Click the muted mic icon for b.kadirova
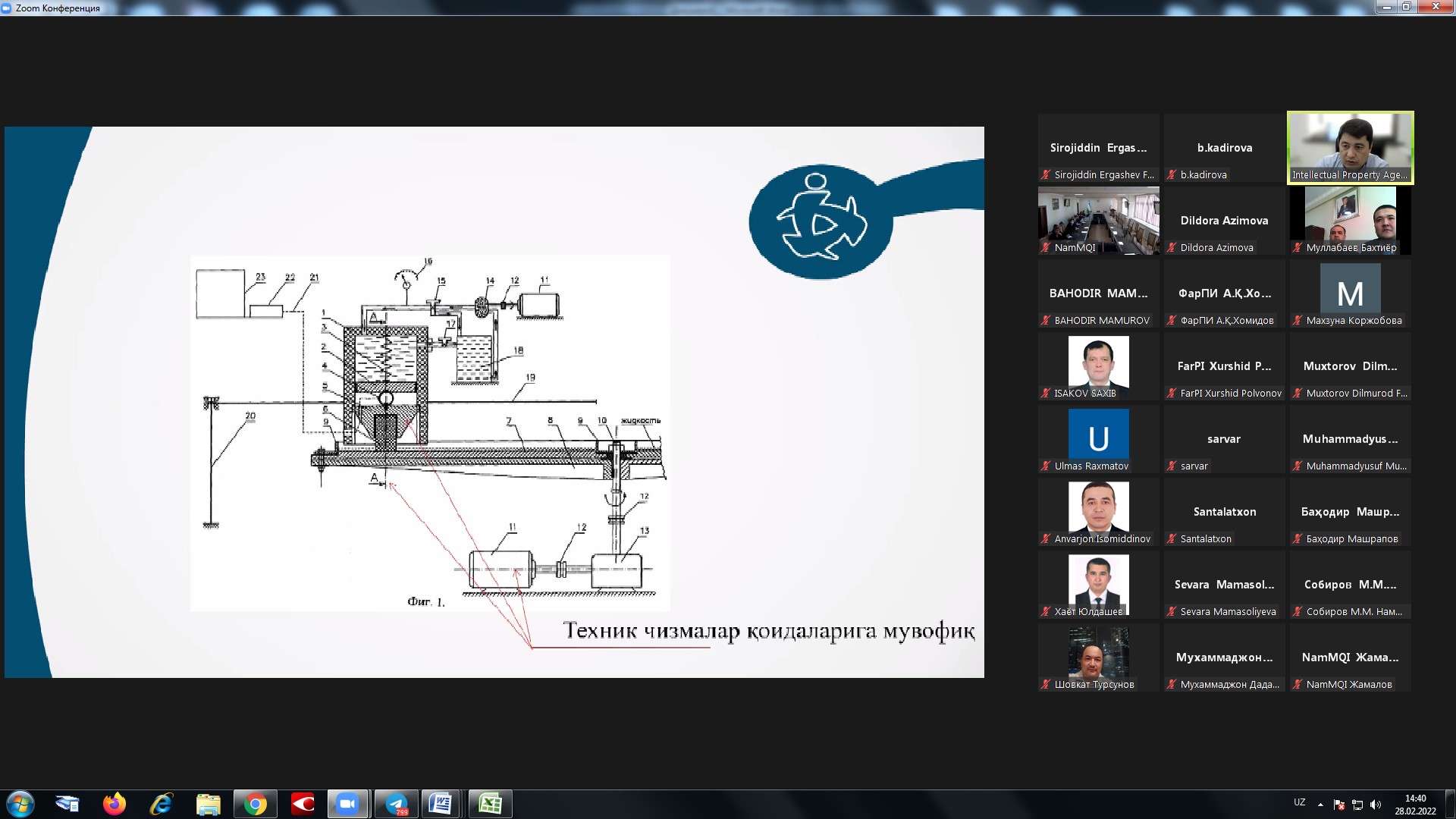Image resolution: width=1456 pixels, height=819 pixels. 1172,175
